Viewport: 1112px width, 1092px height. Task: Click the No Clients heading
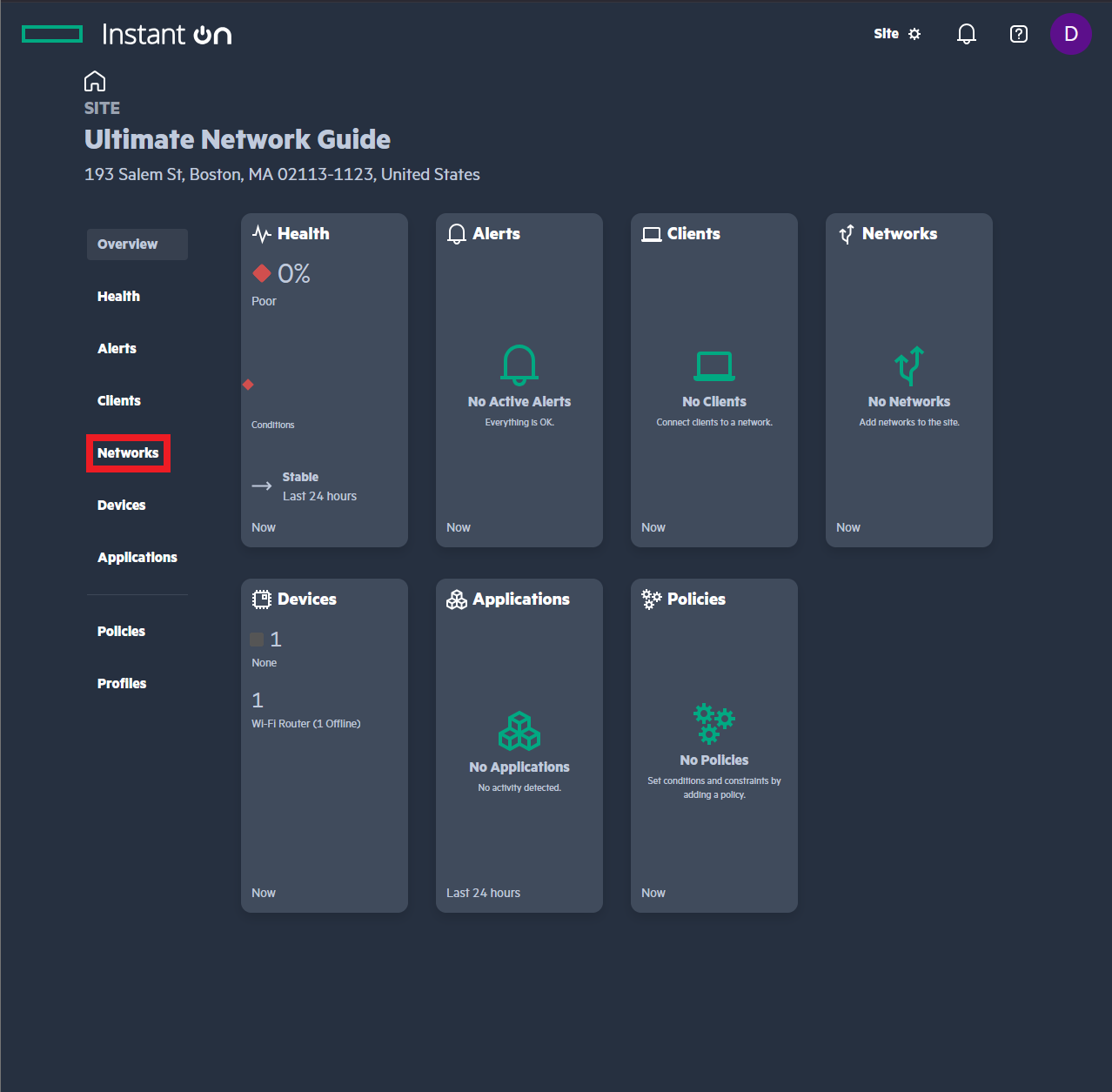point(714,402)
